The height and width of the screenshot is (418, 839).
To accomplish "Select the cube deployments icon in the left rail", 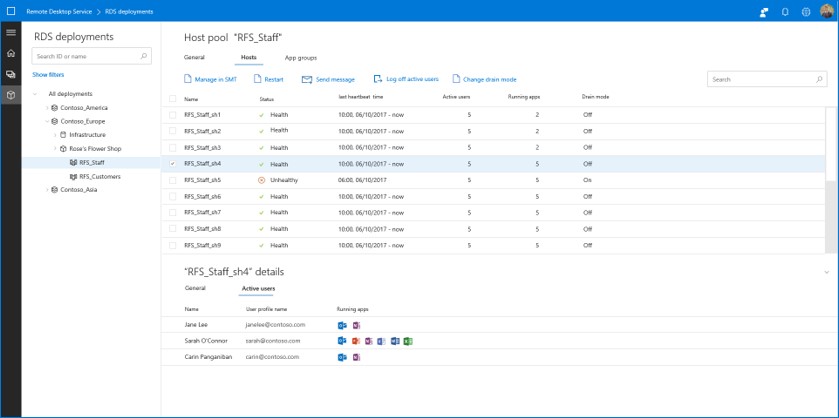I will (x=11, y=95).
